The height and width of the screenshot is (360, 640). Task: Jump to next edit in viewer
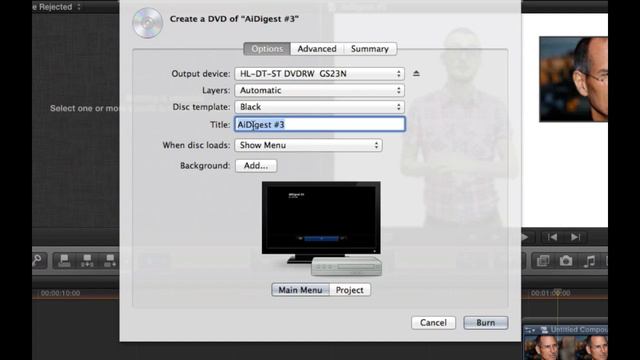tap(576, 237)
